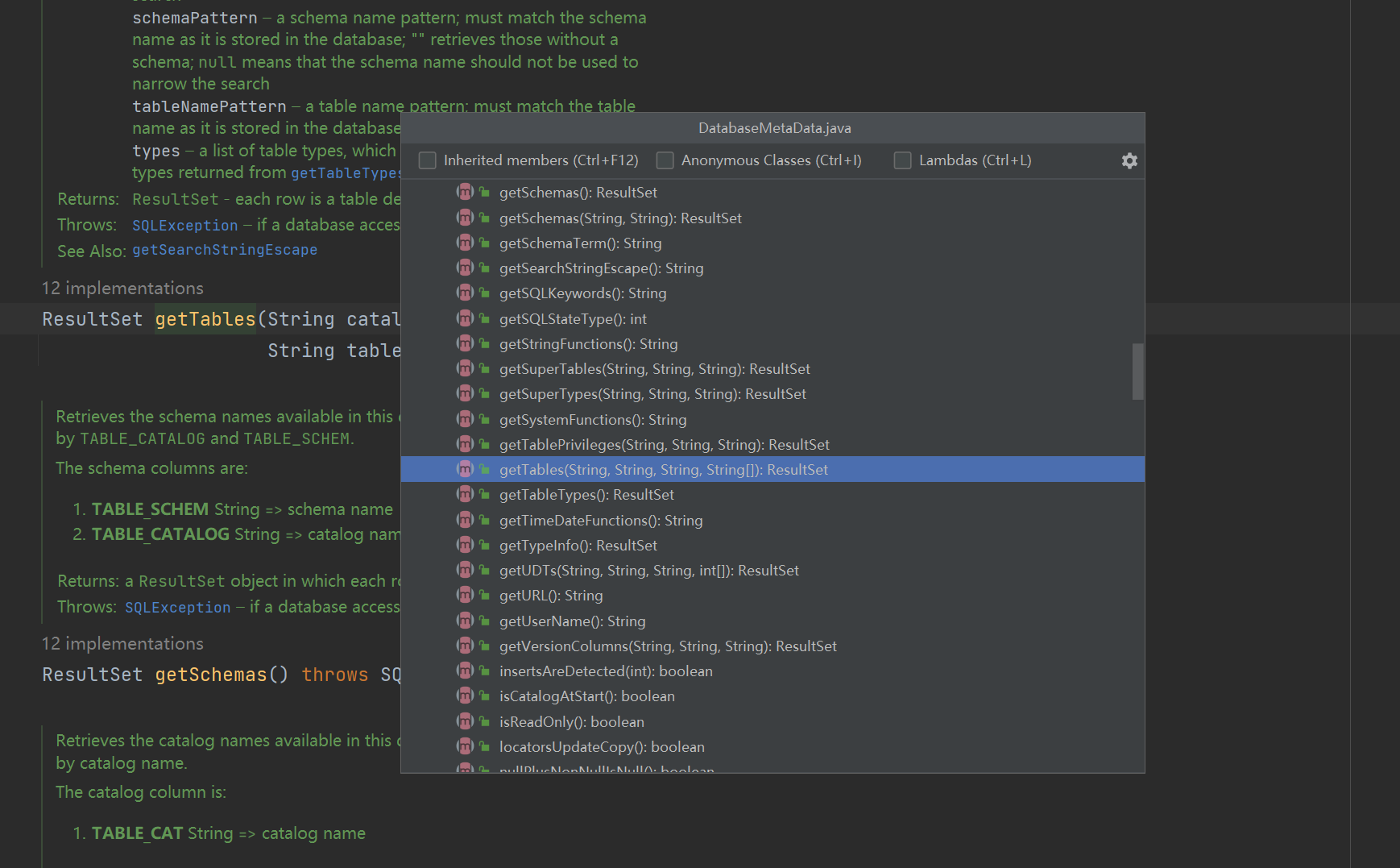1400x868 pixels.
Task: Select the getSchemas(String, String) entry
Action: click(x=621, y=218)
